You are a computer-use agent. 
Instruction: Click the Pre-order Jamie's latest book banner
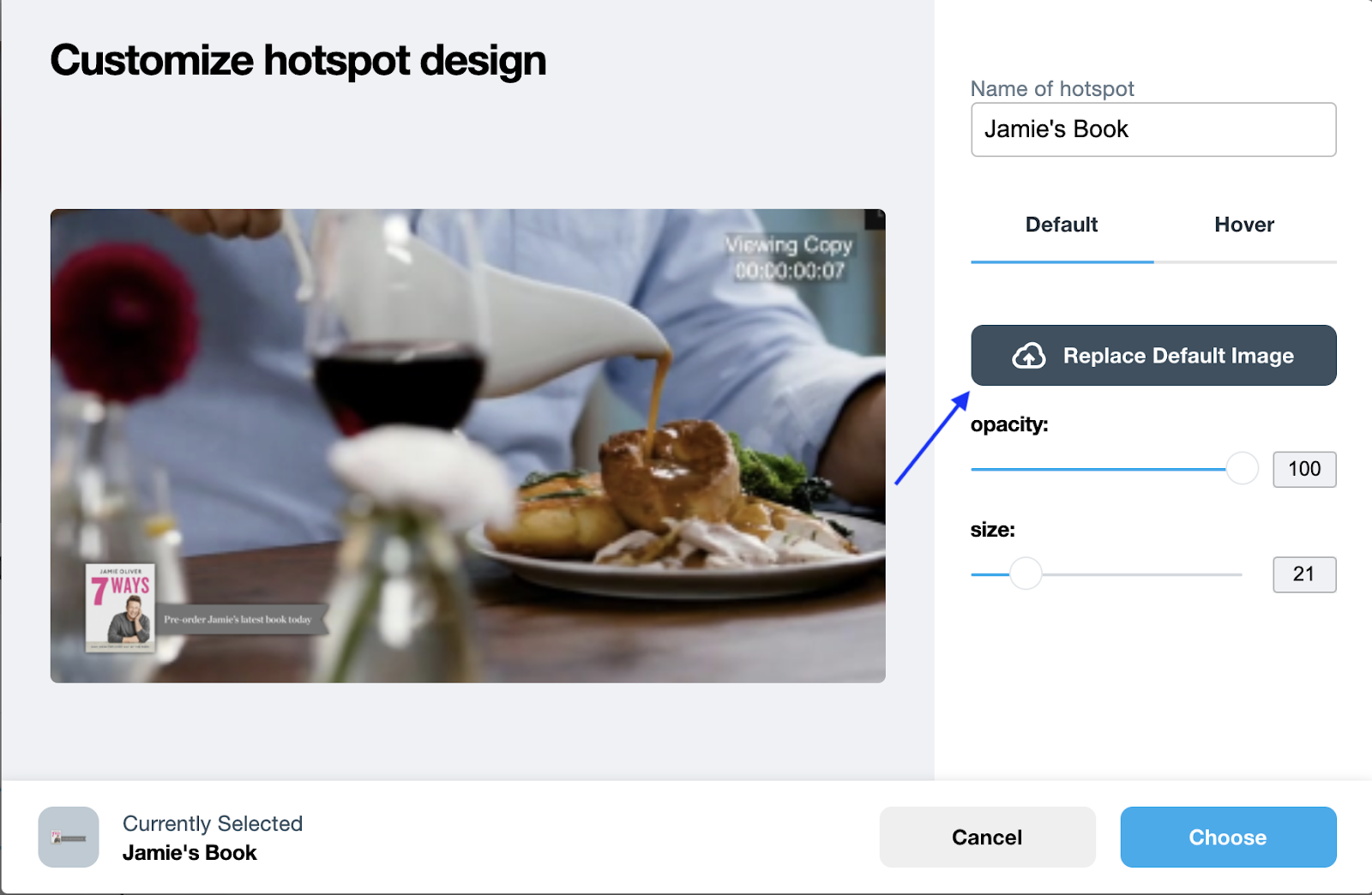coord(240,619)
